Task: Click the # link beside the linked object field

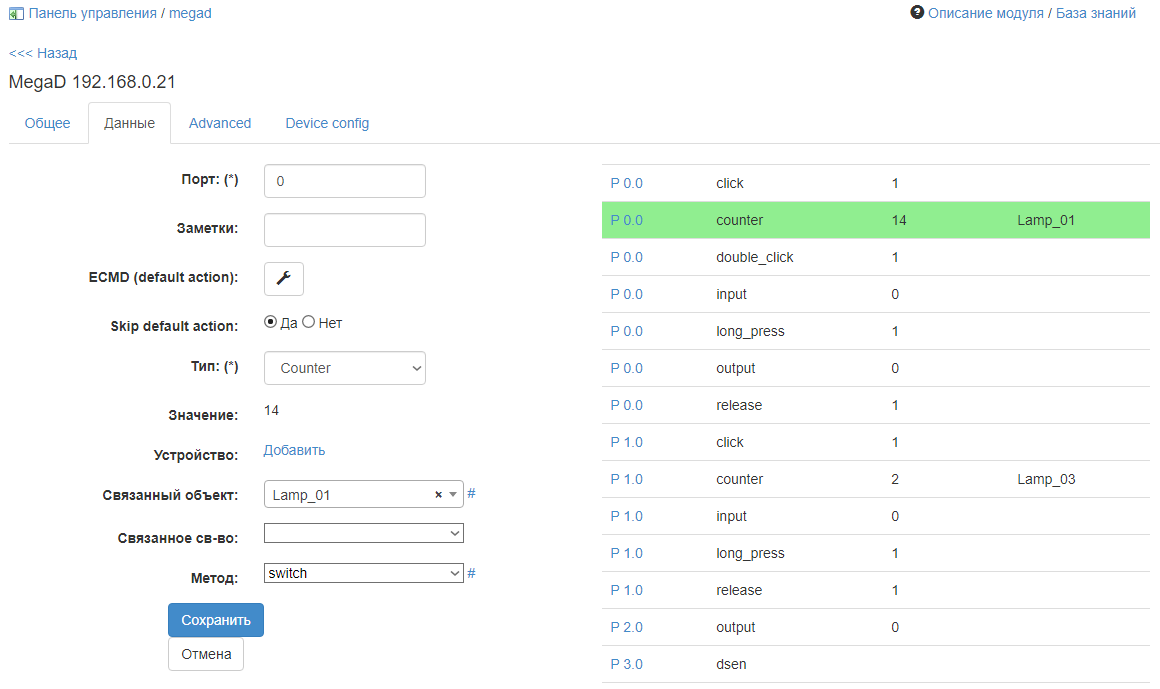Action: coord(471,494)
